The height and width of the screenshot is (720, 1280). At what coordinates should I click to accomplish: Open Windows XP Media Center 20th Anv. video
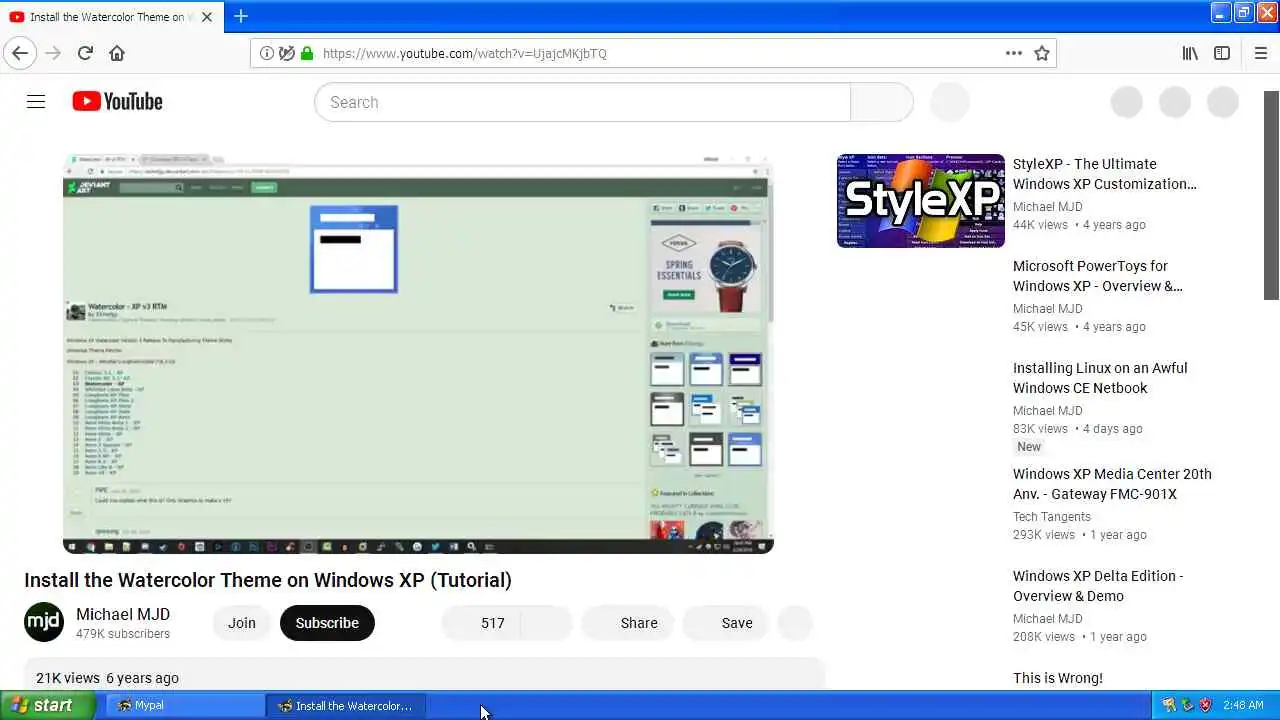click(x=1112, y=484)
